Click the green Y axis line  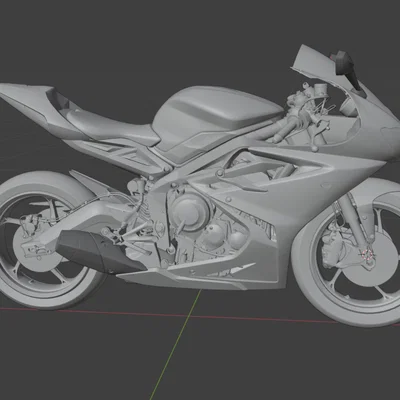175,345
